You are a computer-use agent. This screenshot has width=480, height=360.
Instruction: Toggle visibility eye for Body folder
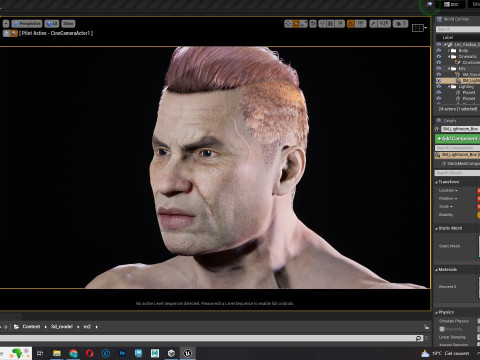tap(439, 51)
